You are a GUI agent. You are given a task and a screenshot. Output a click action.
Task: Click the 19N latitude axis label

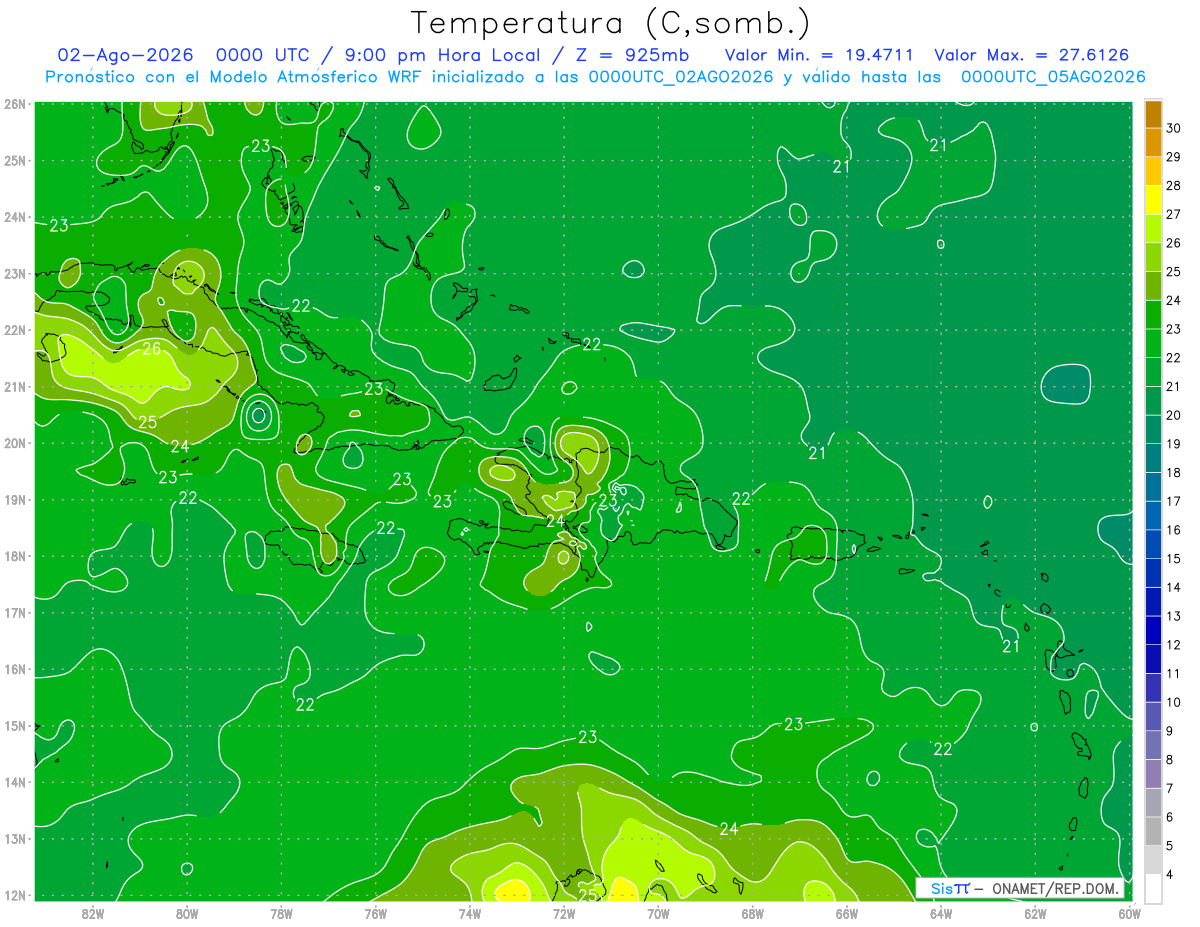15,500
